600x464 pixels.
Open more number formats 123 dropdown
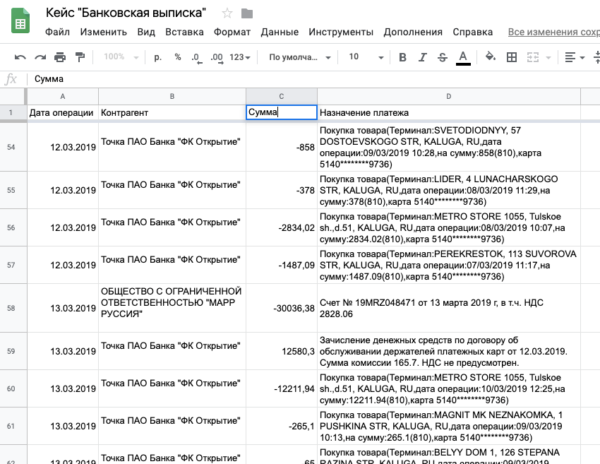click(240, 57)
